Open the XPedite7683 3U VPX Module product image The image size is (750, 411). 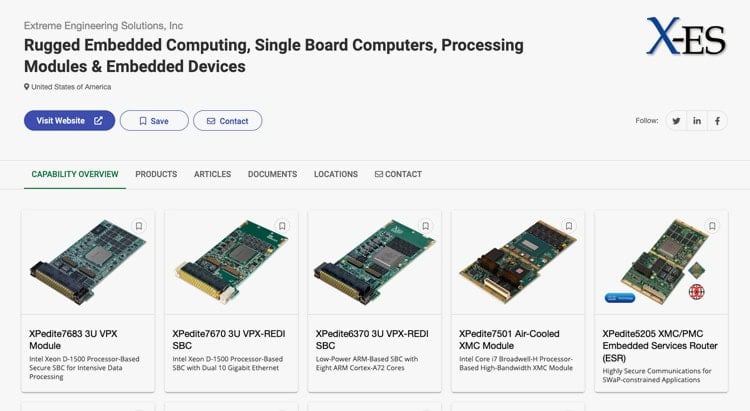88,262
